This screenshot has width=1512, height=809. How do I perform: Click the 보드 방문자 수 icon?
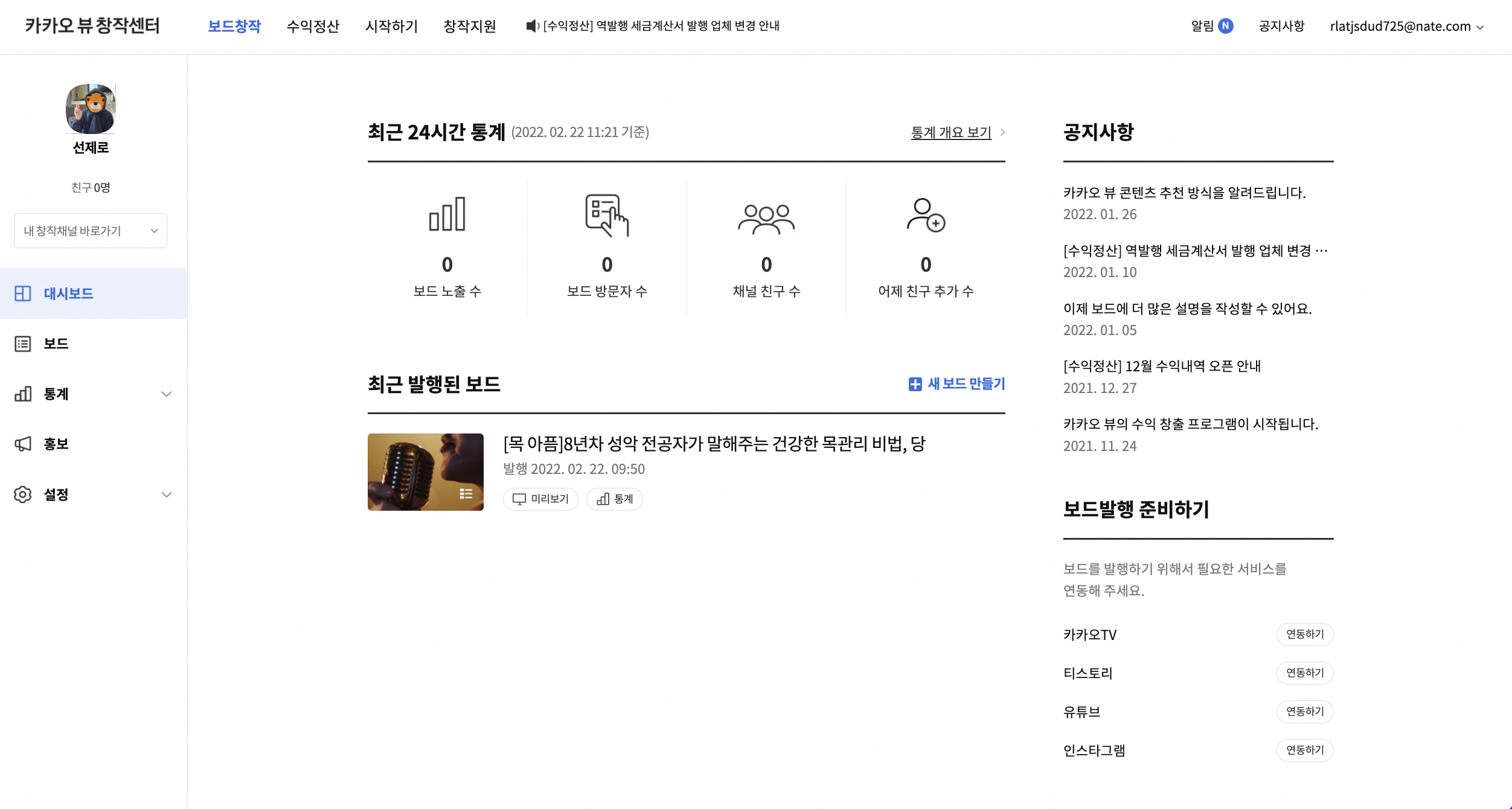click(x=607, y=215)
